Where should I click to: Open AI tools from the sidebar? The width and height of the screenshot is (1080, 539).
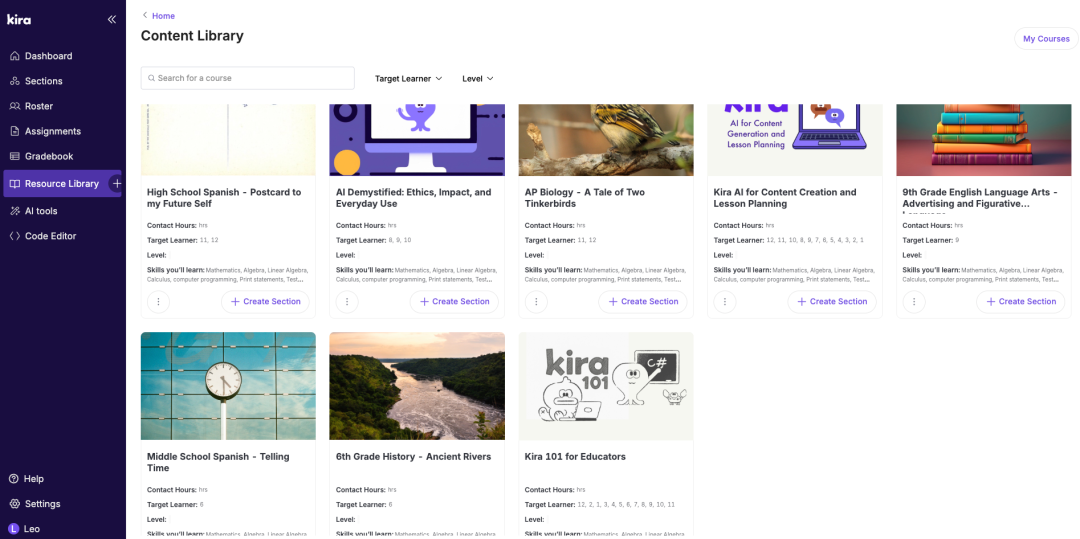coord(40,211)
